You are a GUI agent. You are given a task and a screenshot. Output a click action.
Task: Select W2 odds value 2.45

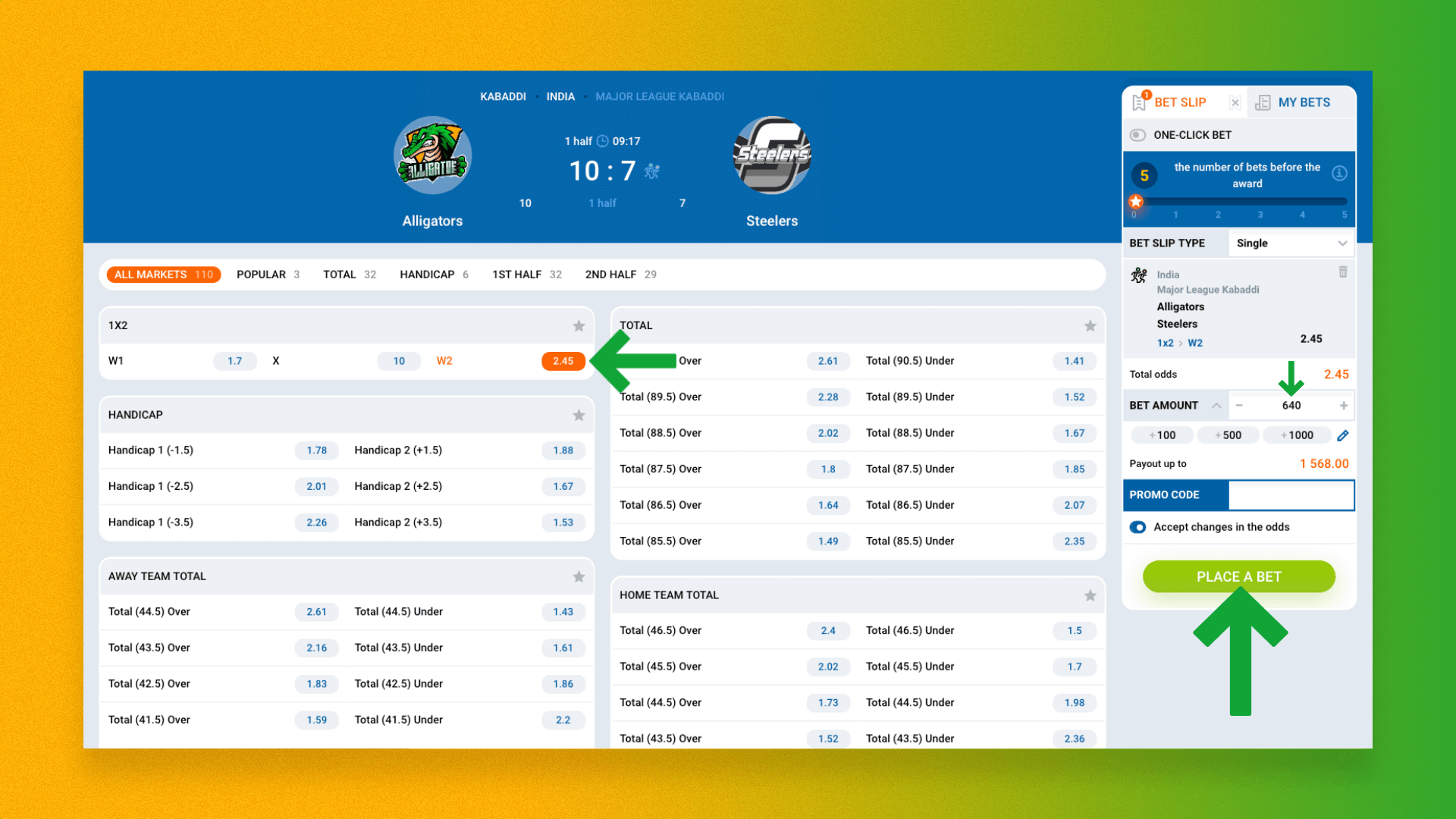563,360
